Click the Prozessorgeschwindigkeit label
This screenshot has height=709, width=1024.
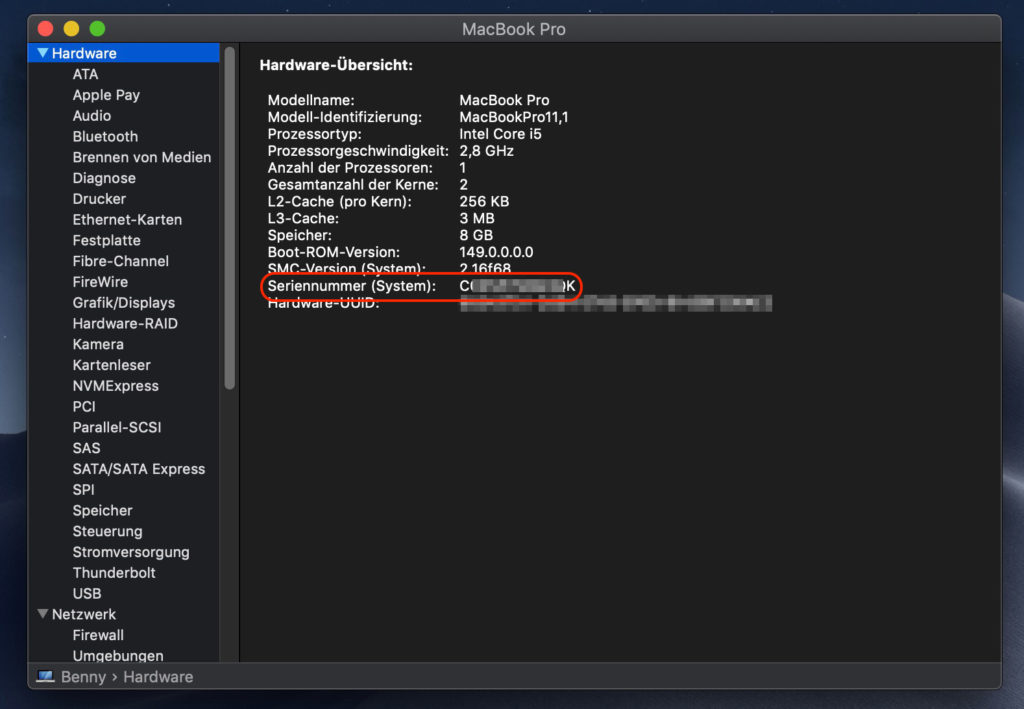pyautogui.click(x=358, y=151)
